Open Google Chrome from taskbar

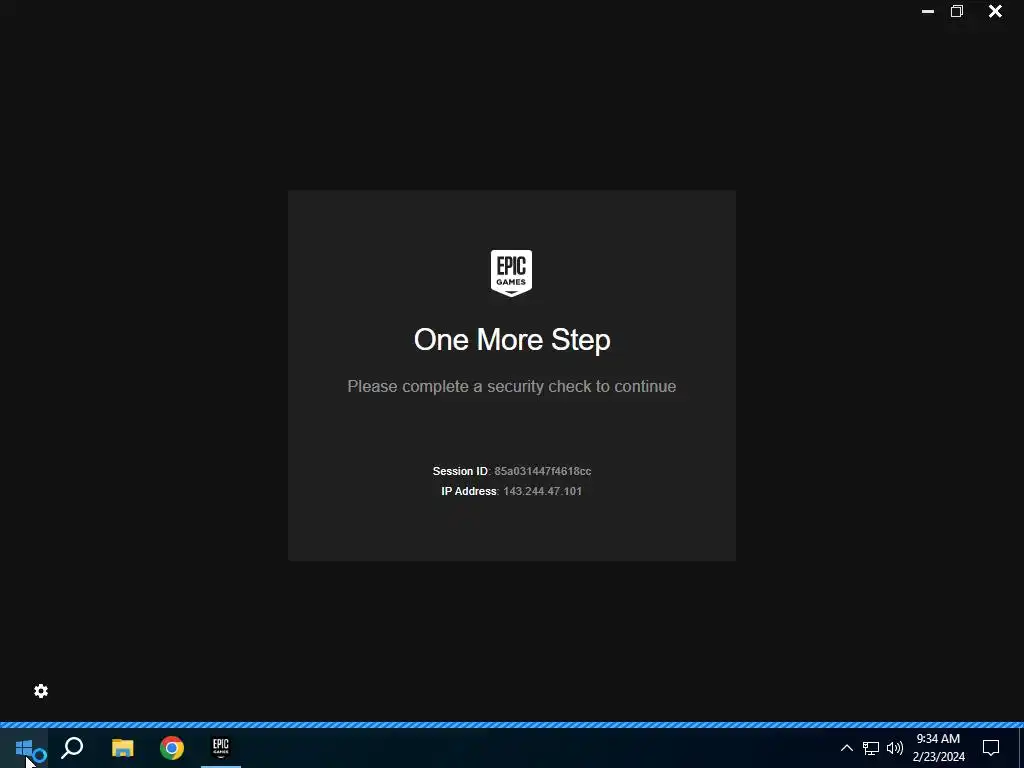tap(172, 748)
